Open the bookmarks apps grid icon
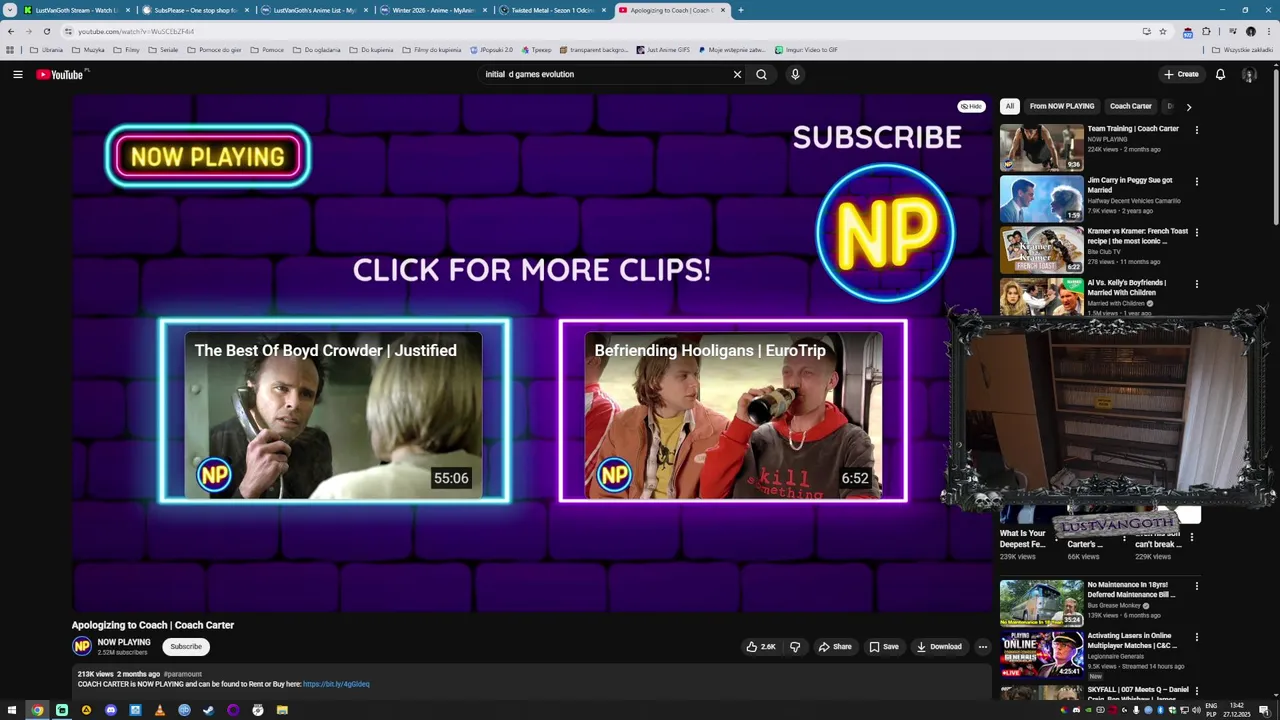Screen dimensions: 1280x720 point(10,49)
